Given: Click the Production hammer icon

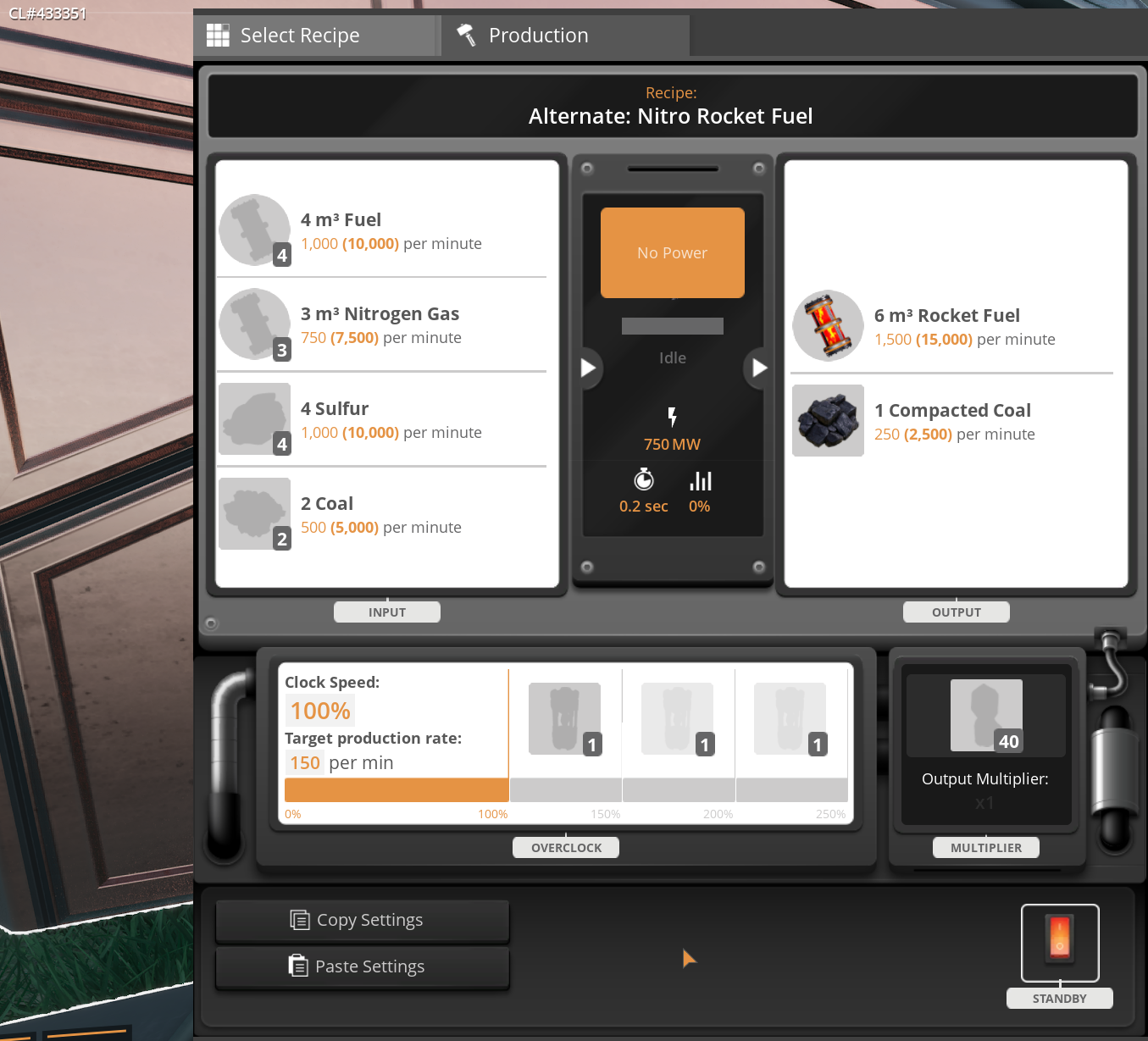Looking at the screenshot, I should 466,35.
